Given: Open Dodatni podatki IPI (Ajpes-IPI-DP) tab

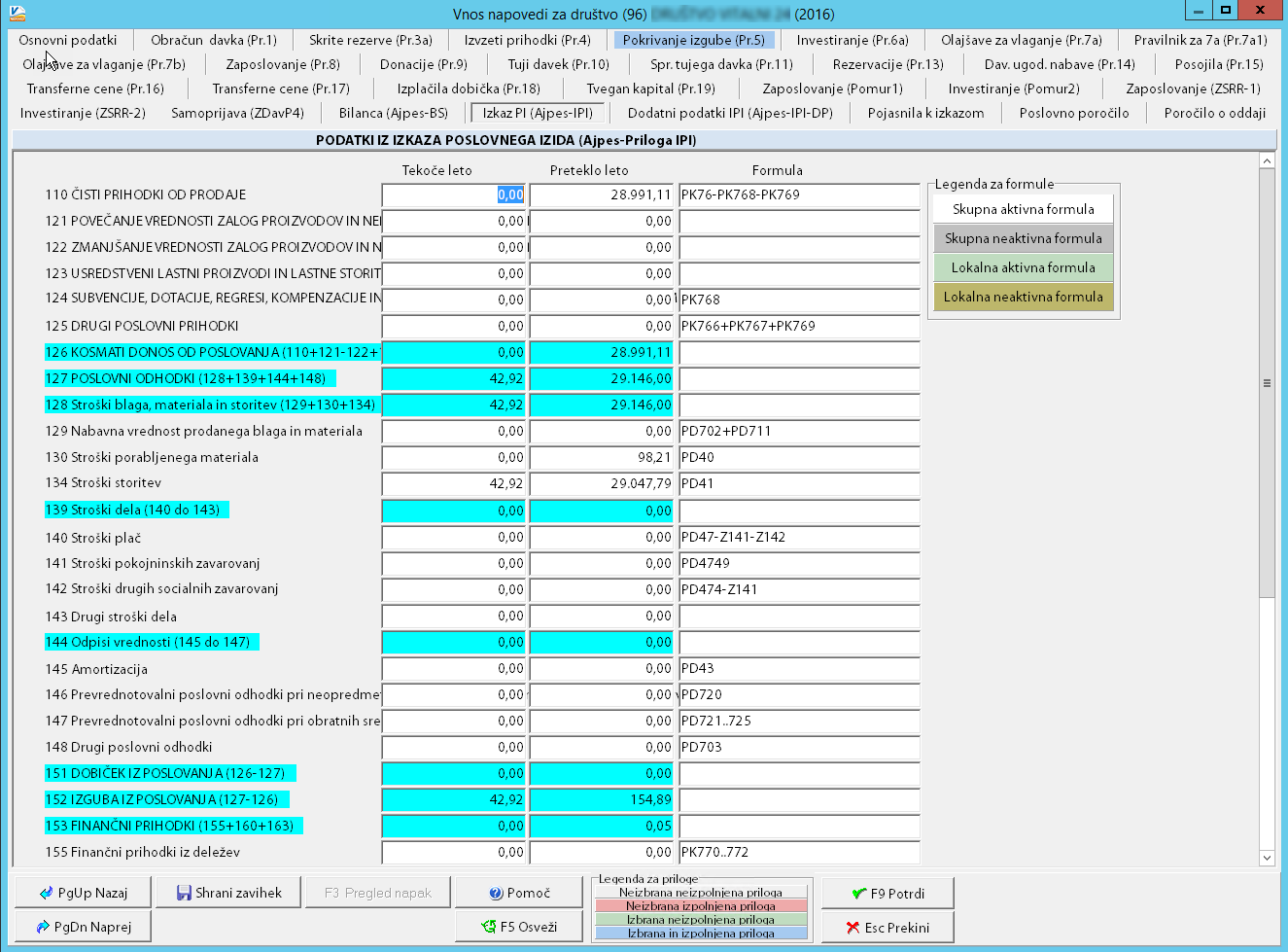Looking at the screenshot, I should pyautogui.click(x=730, y=113).
